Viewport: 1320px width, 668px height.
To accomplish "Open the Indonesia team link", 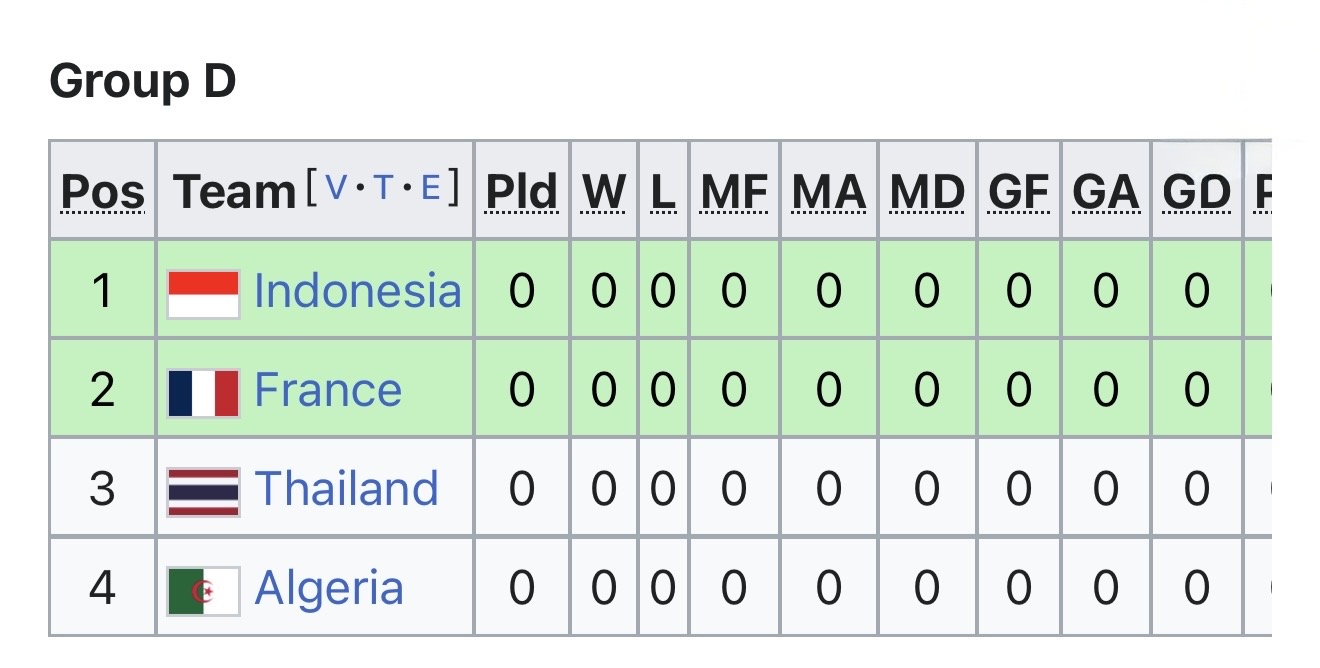I will (x=357, y=291).
